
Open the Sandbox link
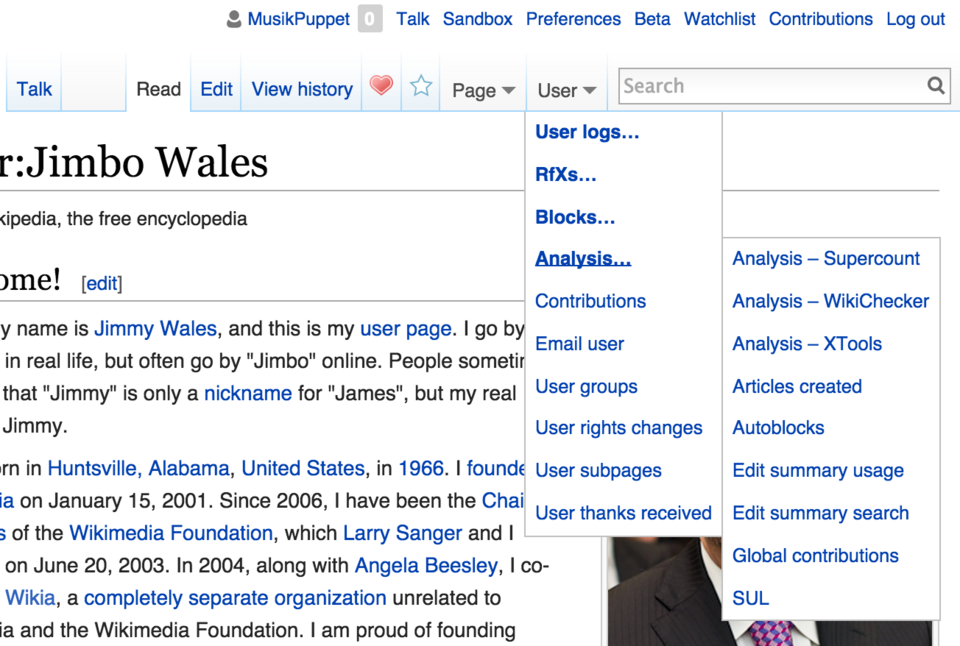coord(478,20)
